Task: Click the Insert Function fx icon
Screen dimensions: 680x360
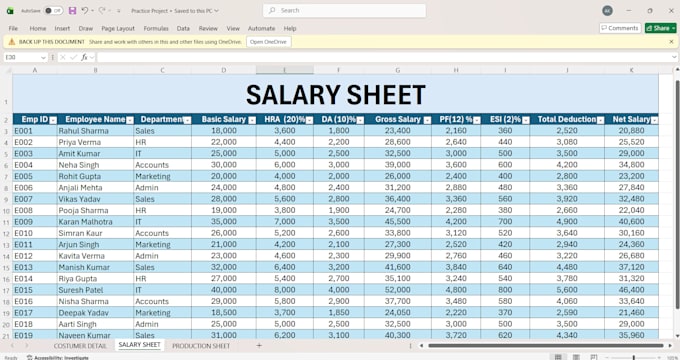Action: click(85, 57)
